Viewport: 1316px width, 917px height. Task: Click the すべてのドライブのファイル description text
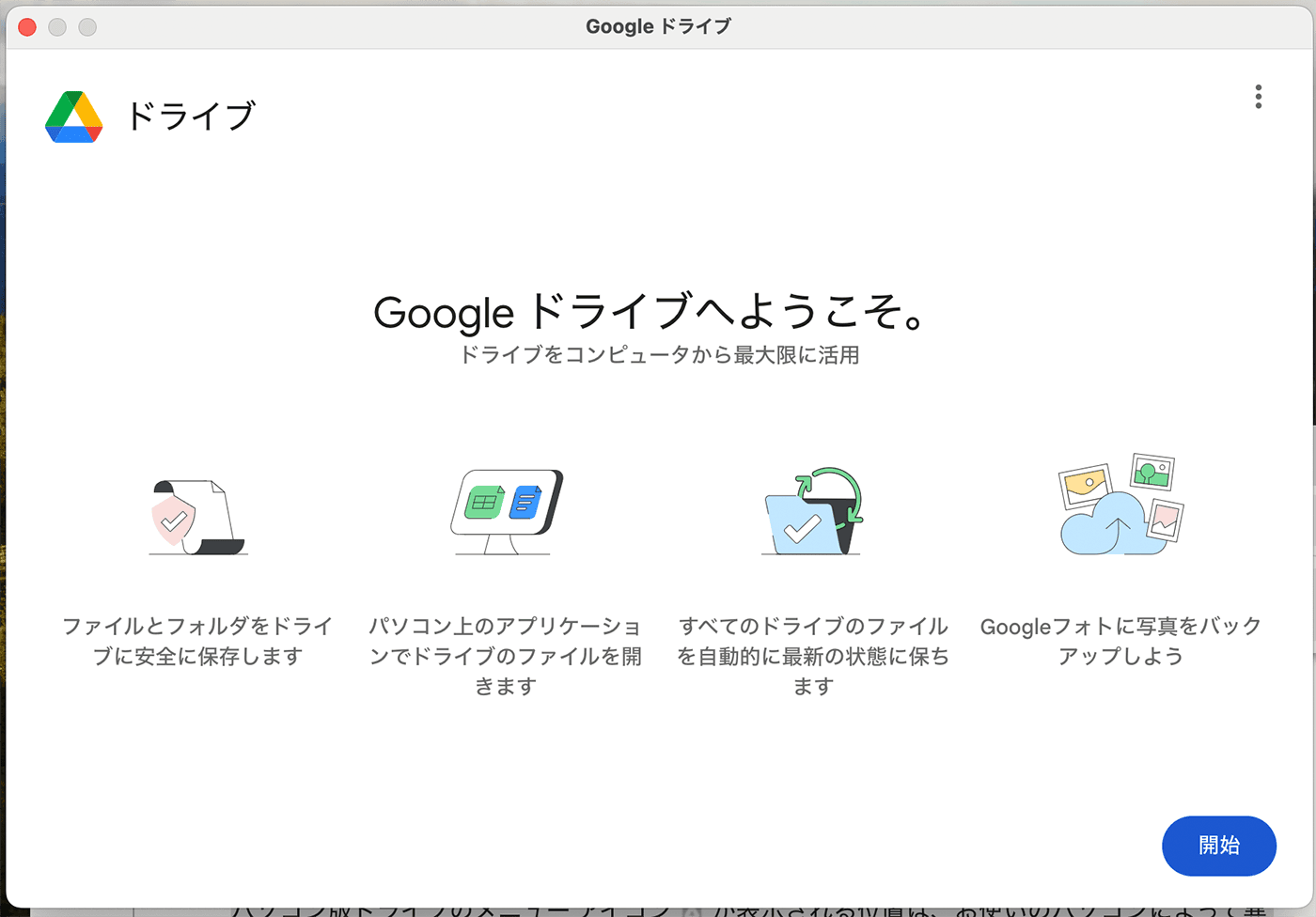[x=813, y=656]
